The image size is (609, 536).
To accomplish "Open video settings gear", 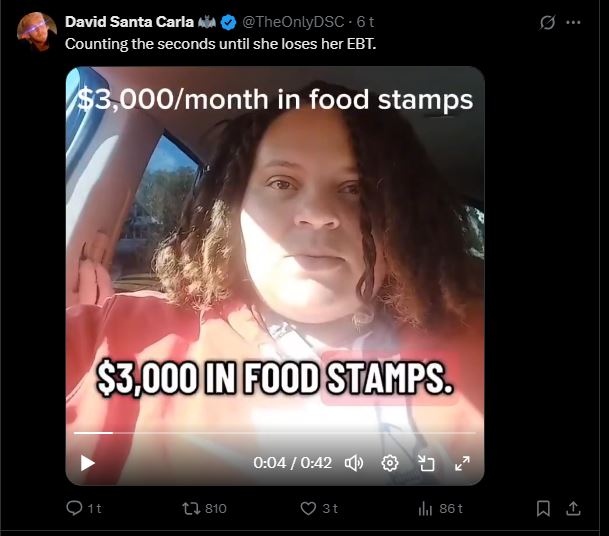I will tap(390, 463).
